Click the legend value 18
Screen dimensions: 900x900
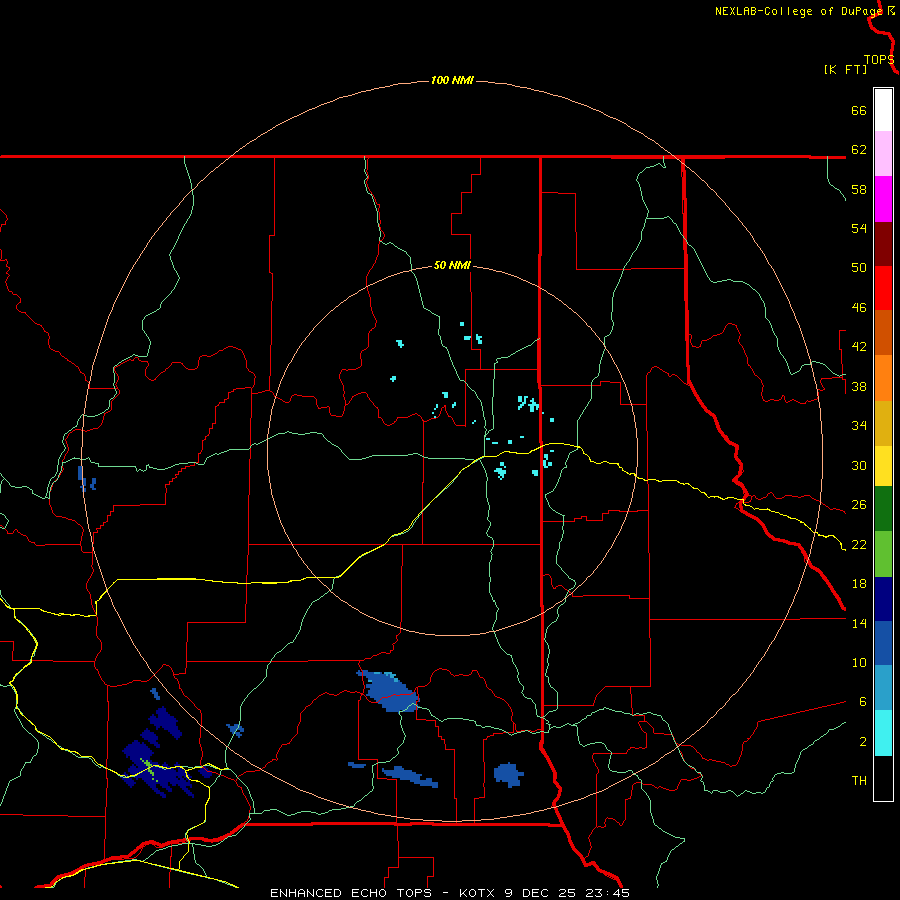click(x=859, y=584)
